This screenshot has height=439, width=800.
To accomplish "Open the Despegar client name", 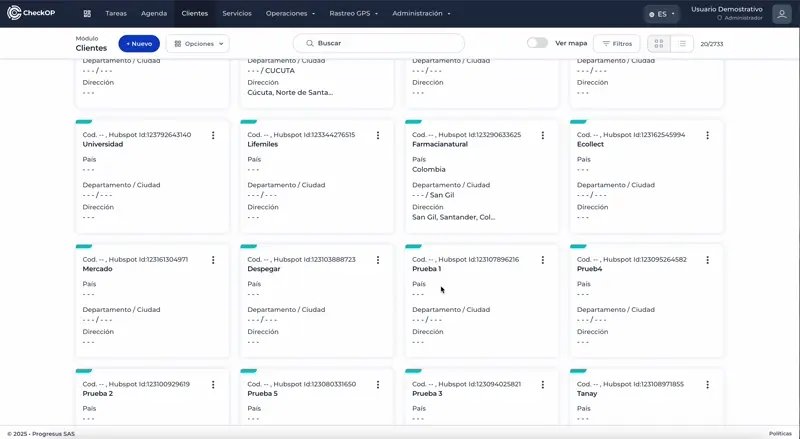I will pyautogui.click(x=264, y=269).
